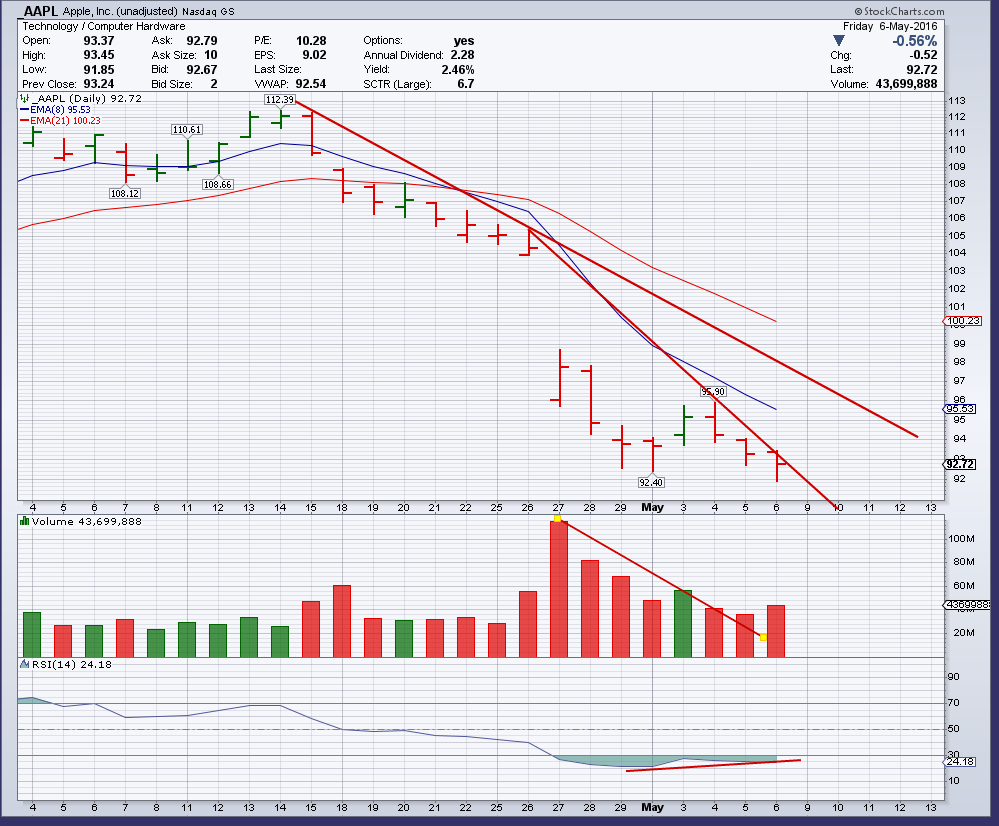Screen dimensions: 999x826
Task: Click the date Friday 6-May-2016
Action: pos(890,26)
